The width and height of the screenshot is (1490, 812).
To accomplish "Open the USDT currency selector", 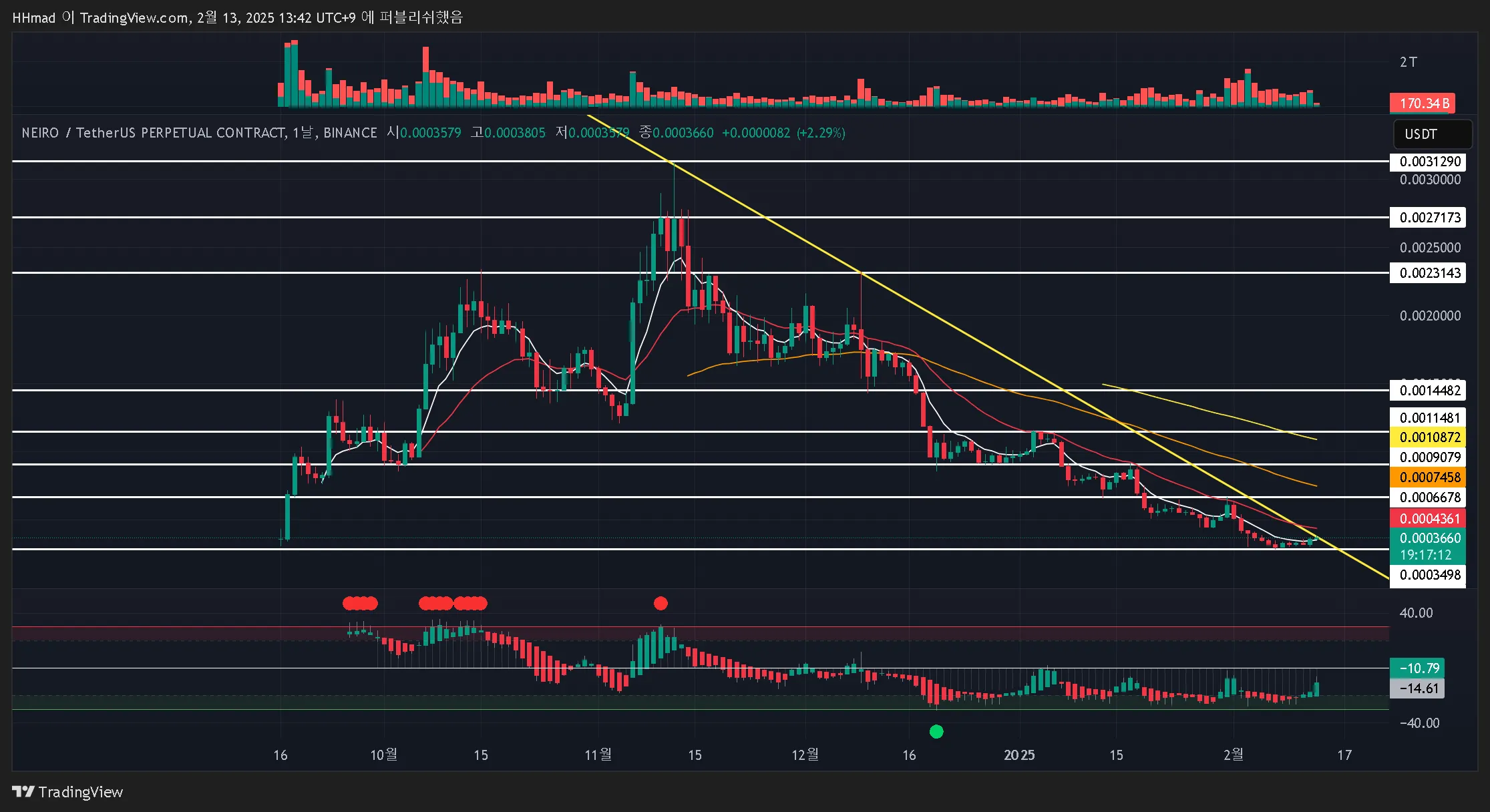I will point(1433,134).
